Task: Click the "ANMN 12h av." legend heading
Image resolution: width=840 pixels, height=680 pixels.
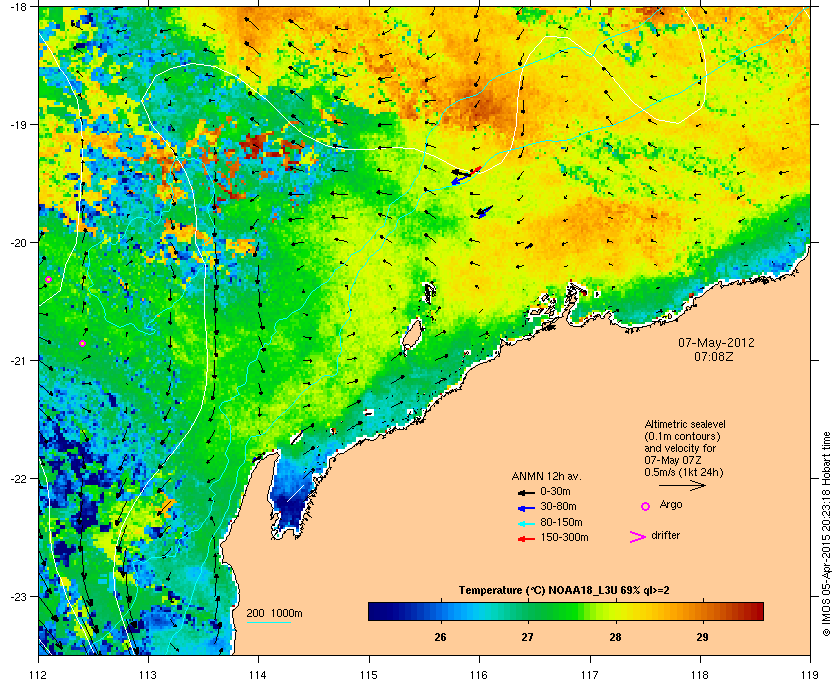Action: pos(546,476)
